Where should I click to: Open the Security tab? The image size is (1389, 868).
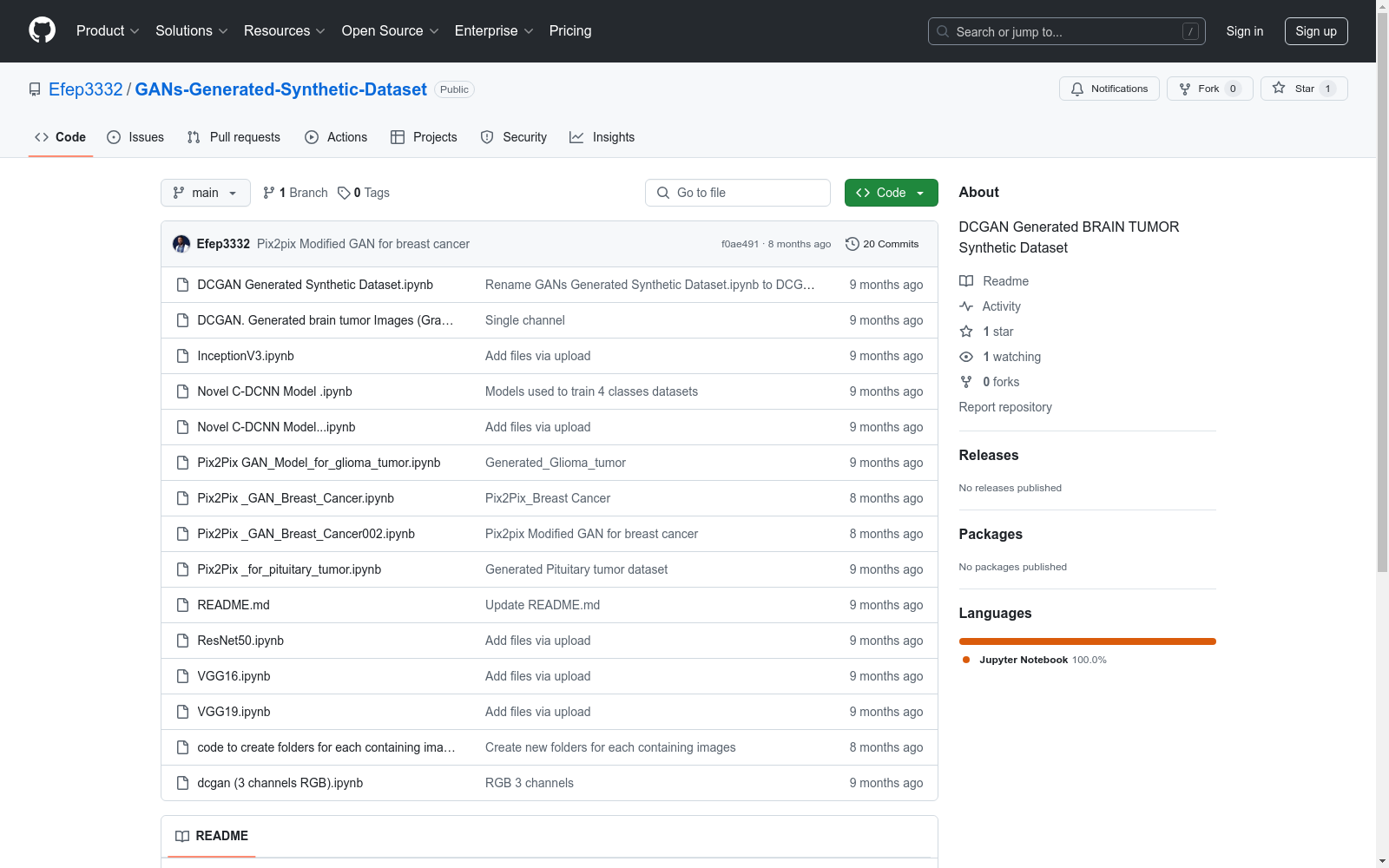point(514,137)
